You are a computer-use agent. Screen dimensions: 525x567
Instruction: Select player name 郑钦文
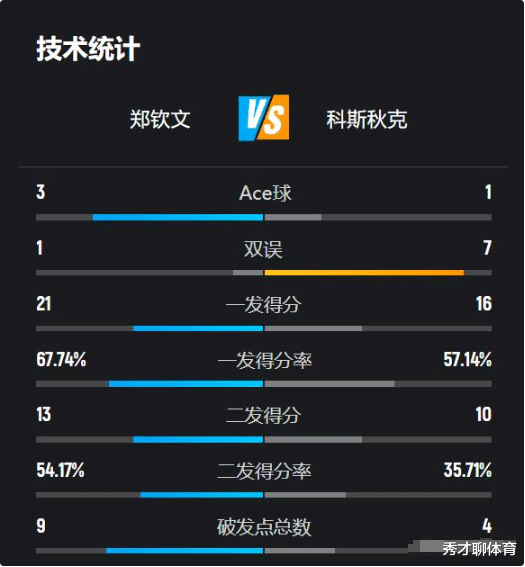160,119
